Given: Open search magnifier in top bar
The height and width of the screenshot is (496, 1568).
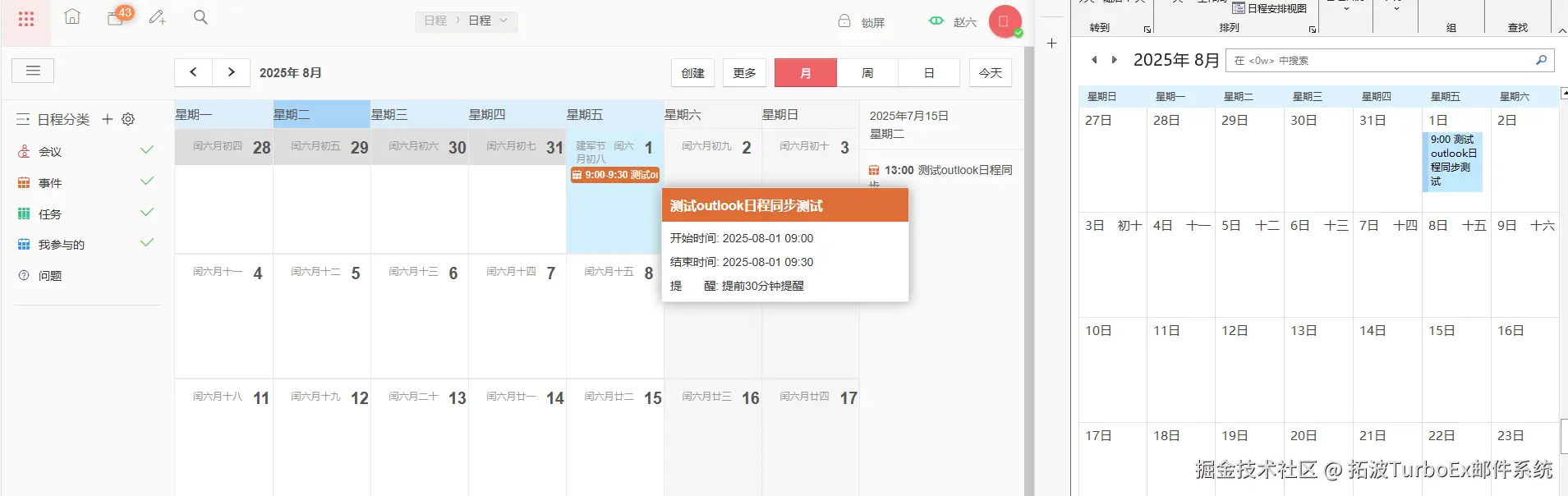Looking at the screenshot, I should point(200,17).
